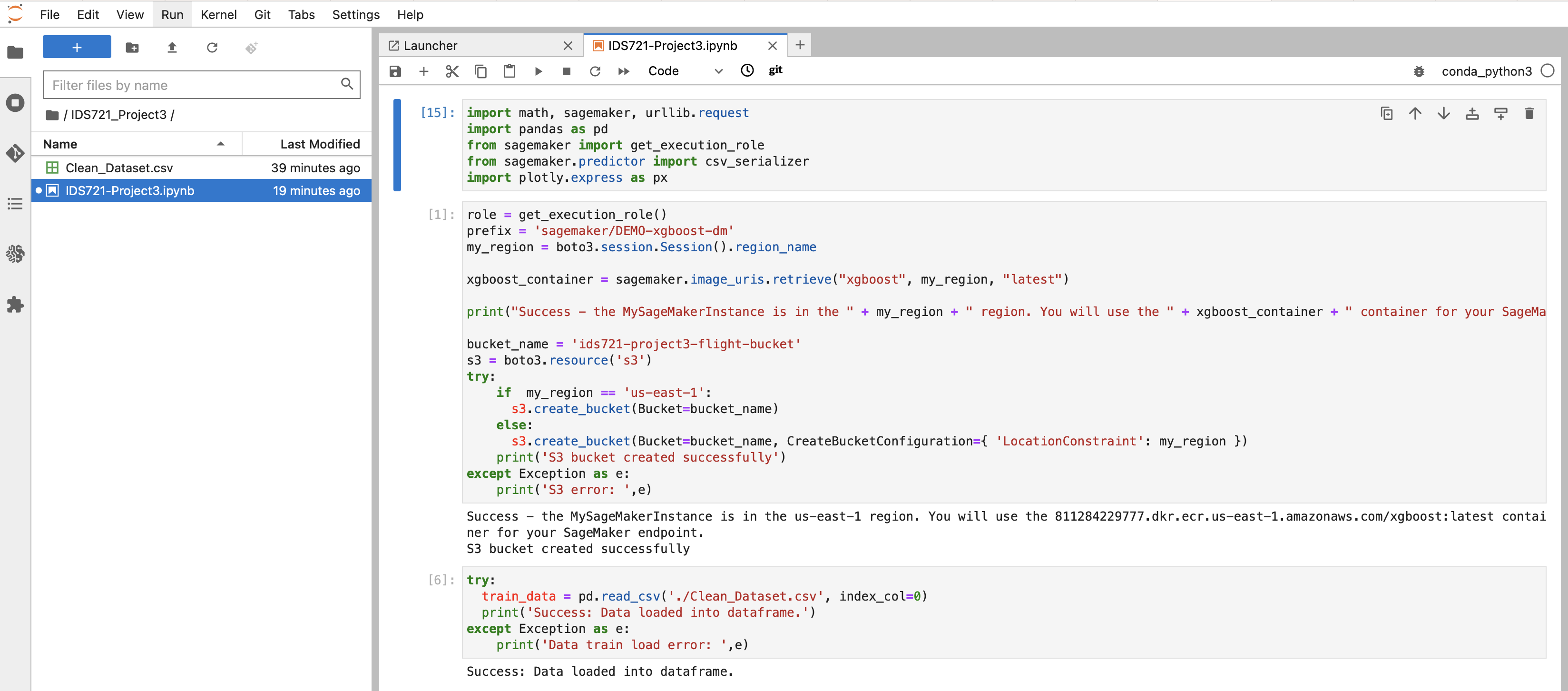Run the selected cell
1568x691 pixels.
click(538, 71)
